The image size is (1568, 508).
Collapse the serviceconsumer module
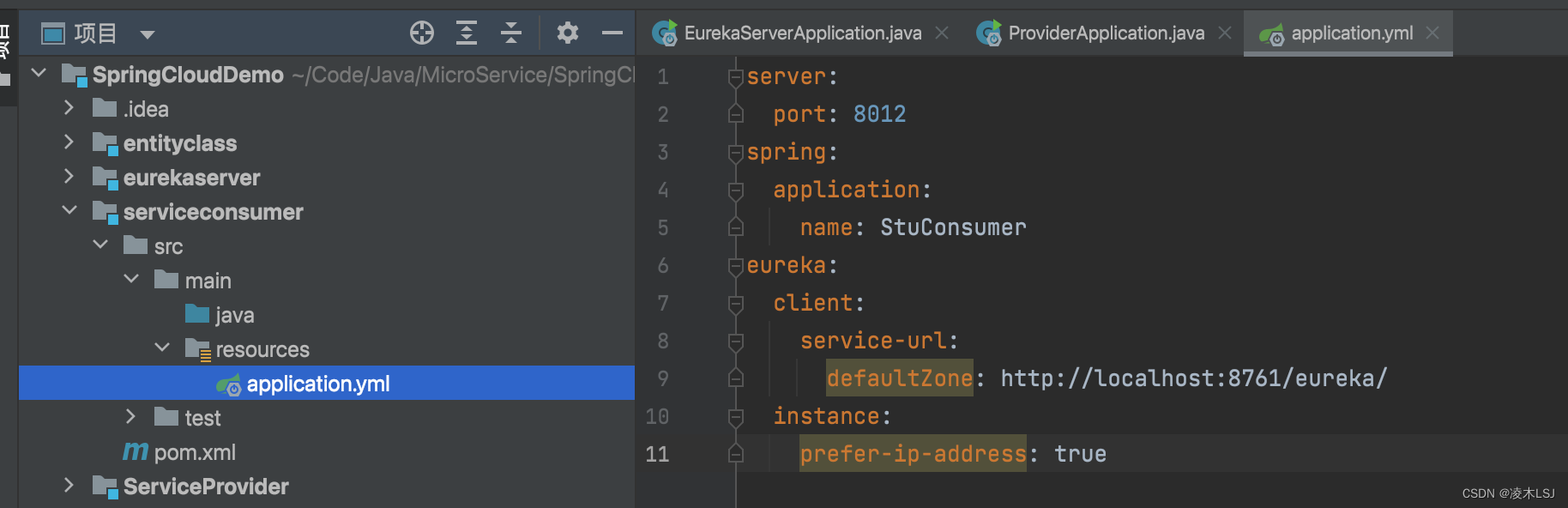point(69,210)
